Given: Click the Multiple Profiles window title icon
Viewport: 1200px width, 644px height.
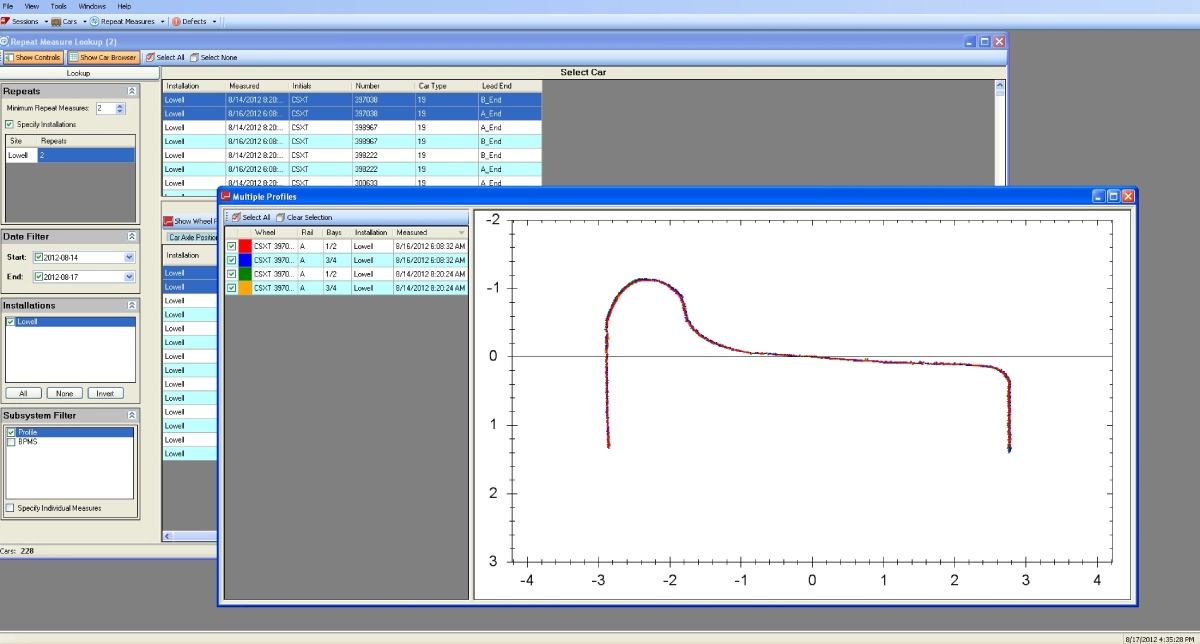Looking at the screenshot, I should (226, 197).
